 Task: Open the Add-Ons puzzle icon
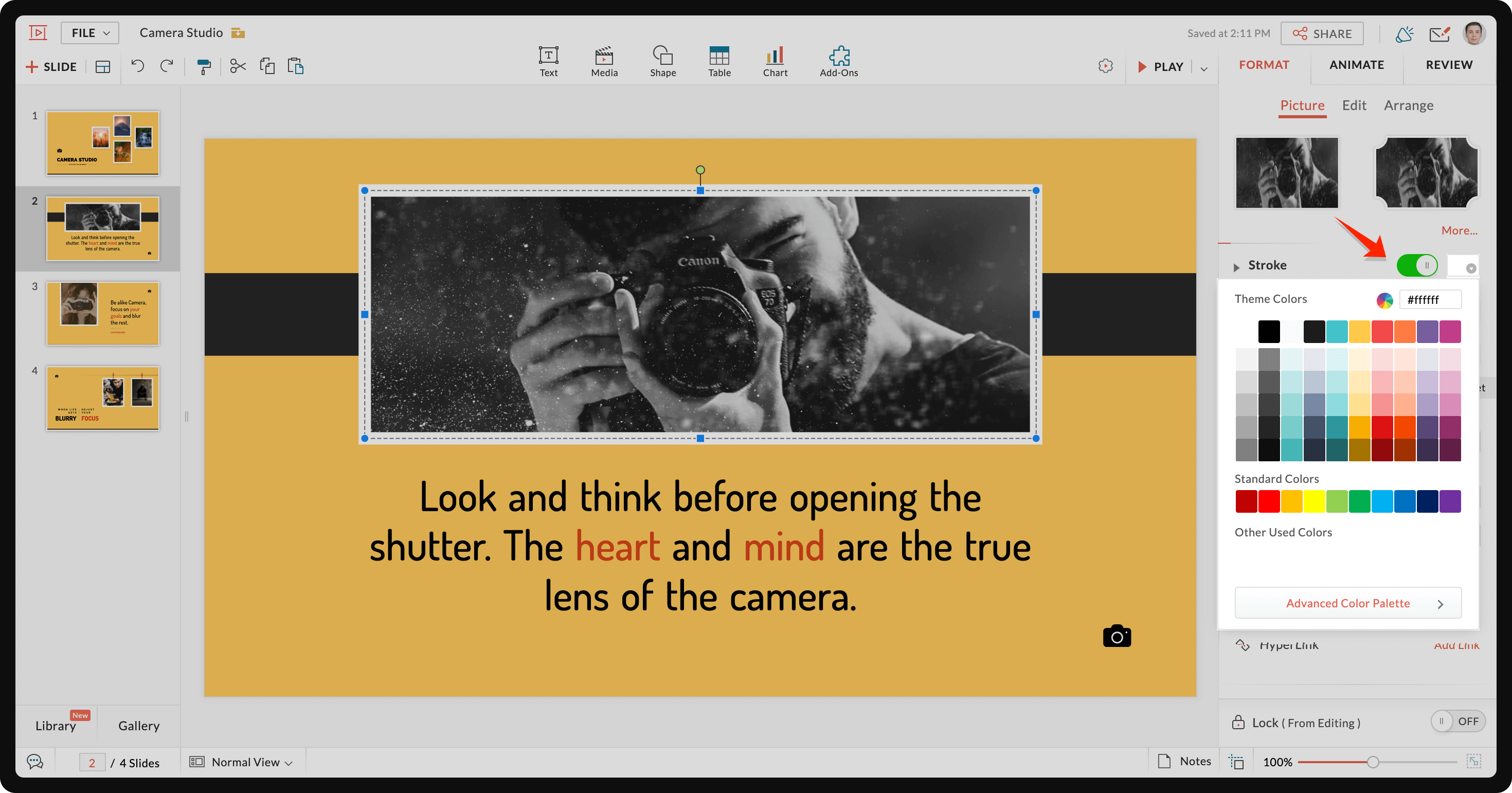click(x=838, y=61)
